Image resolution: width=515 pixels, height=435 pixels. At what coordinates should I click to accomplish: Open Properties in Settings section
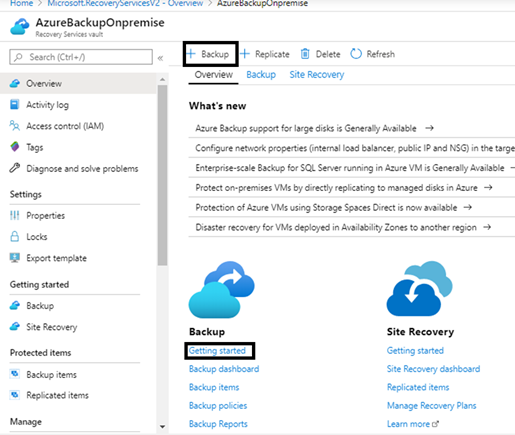[x=78, y=215]
